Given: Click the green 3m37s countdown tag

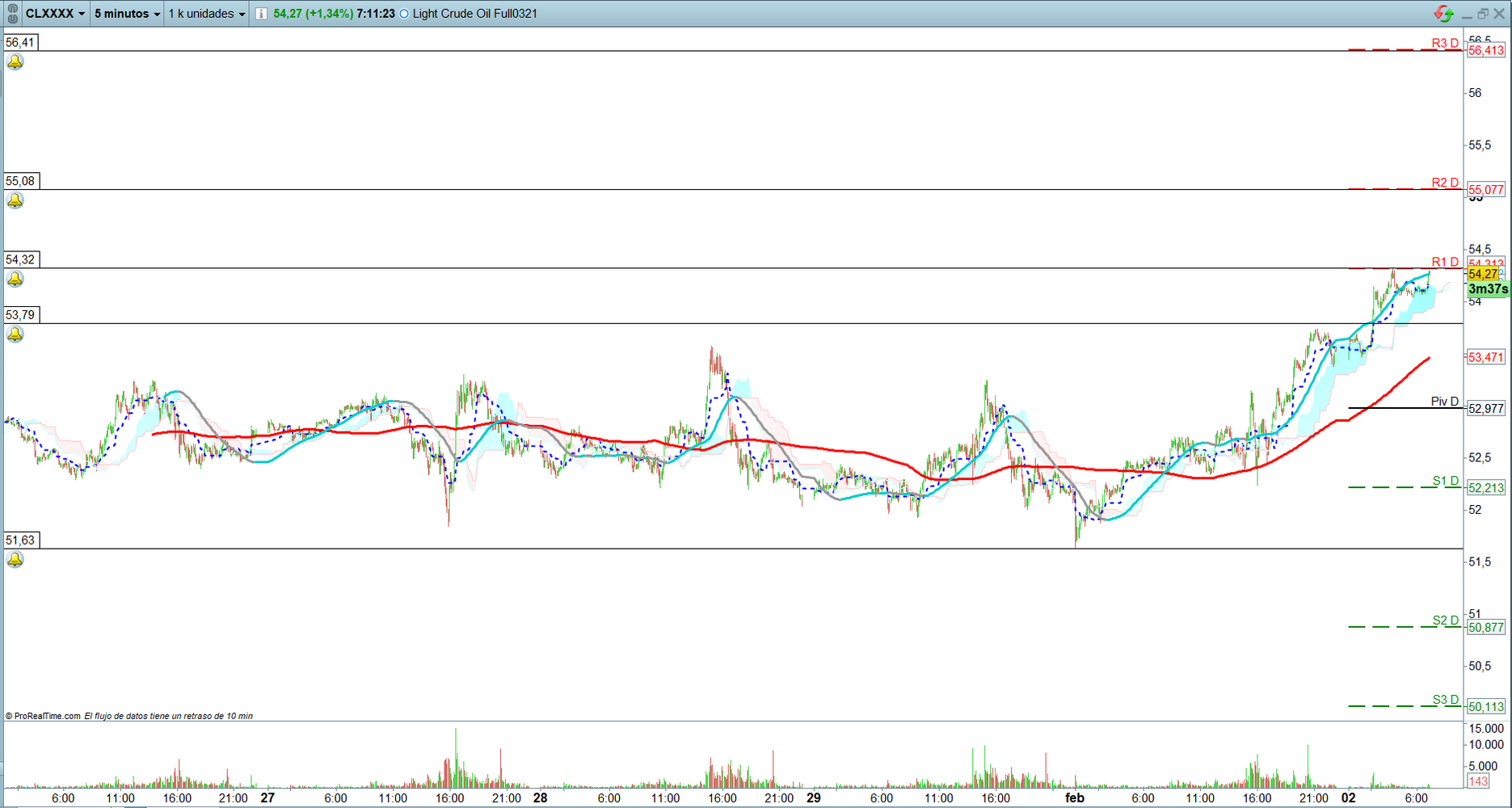Looking at the screenshot, I should 1487,289.
